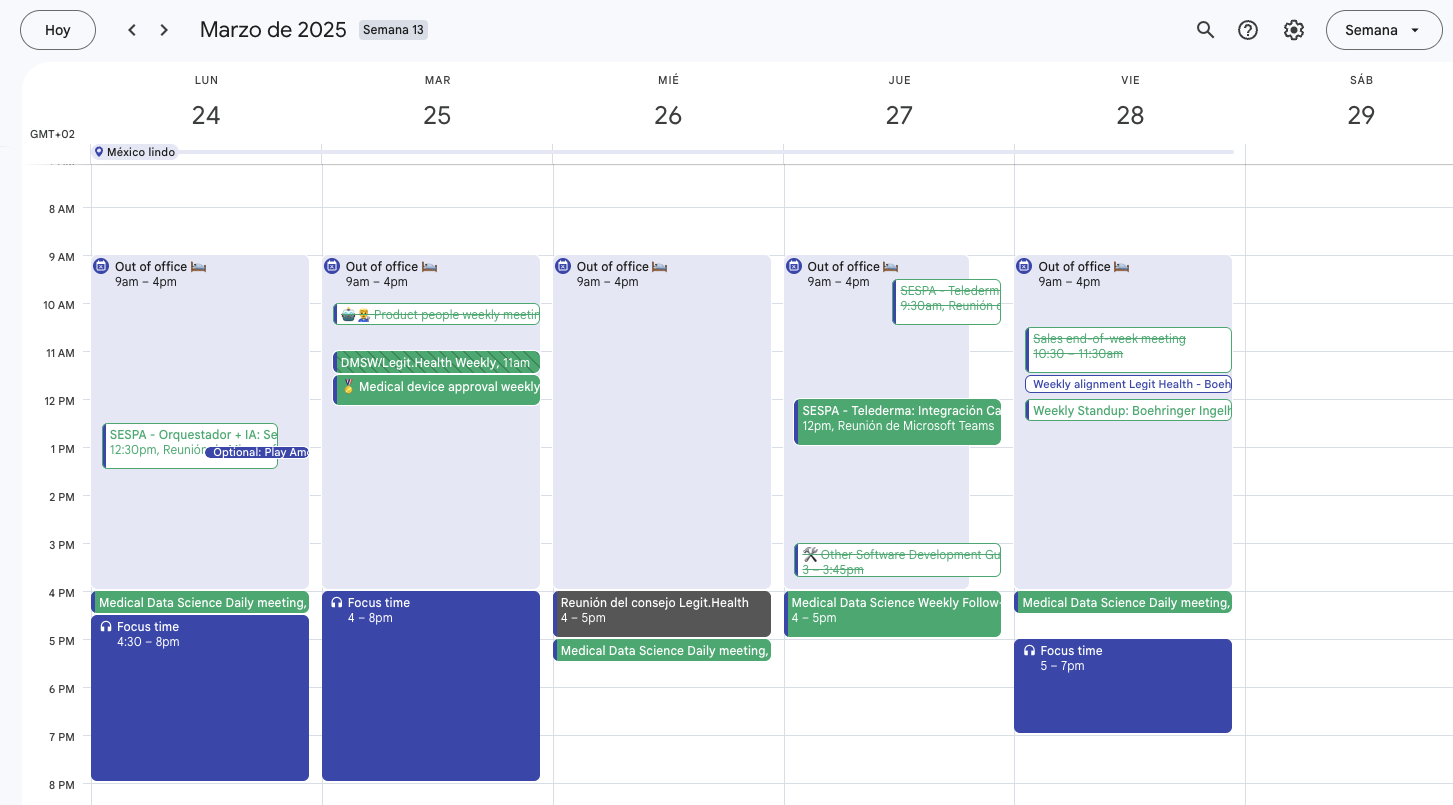Select Friday 28 day header

tap(1130, 115)
